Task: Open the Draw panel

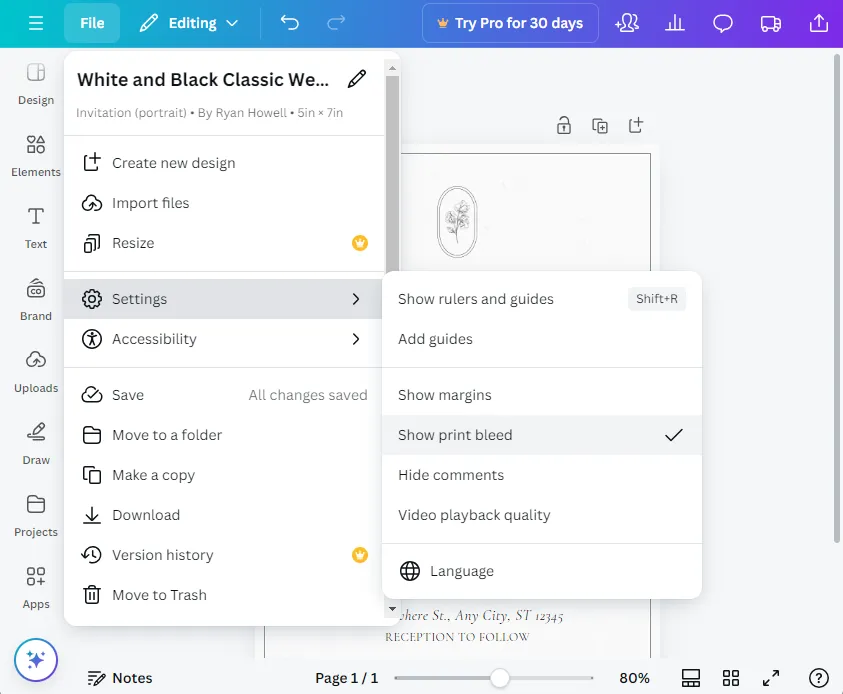Action: click(35, 443)
